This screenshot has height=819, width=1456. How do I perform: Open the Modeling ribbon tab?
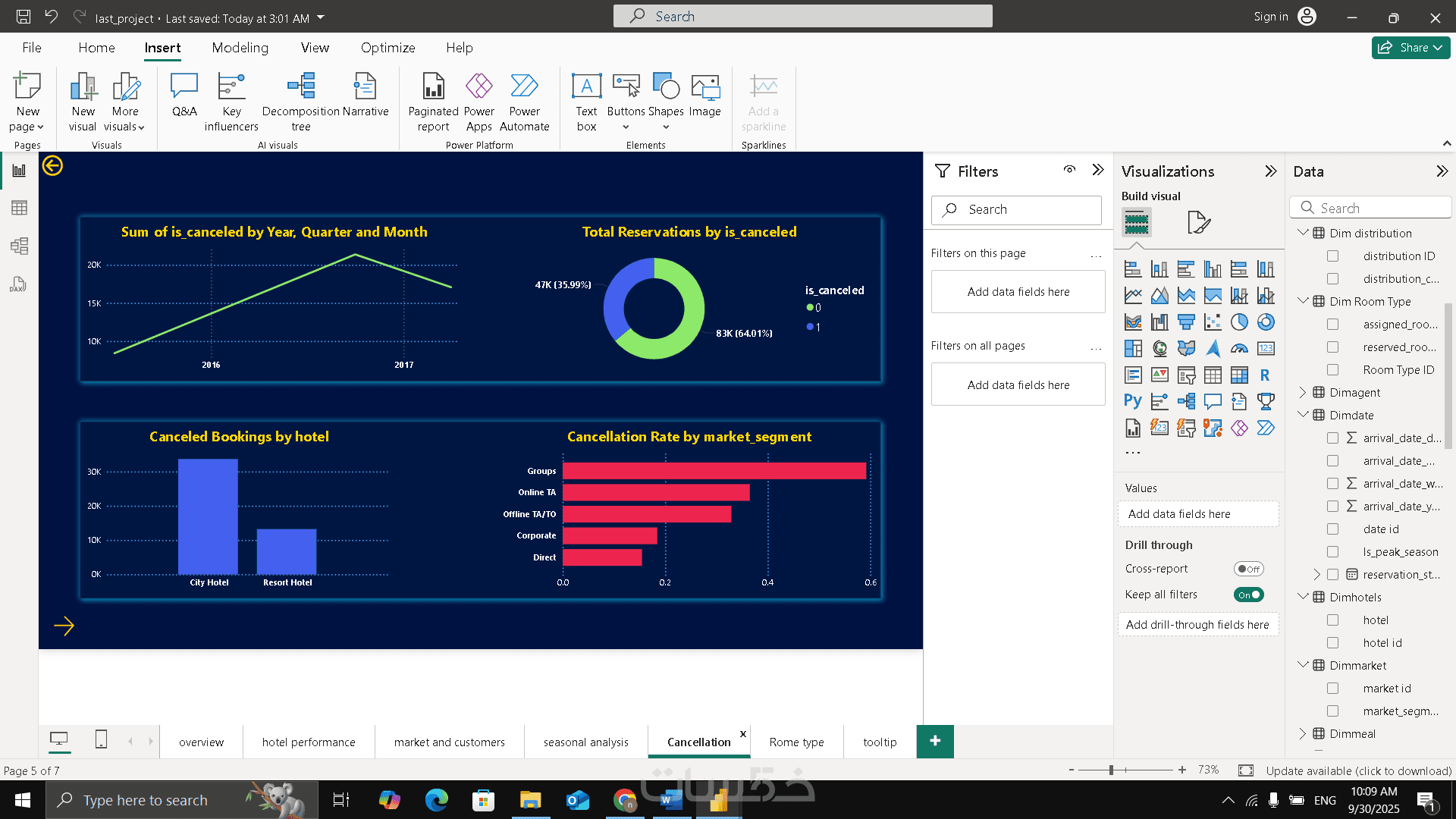pos(240,48)
